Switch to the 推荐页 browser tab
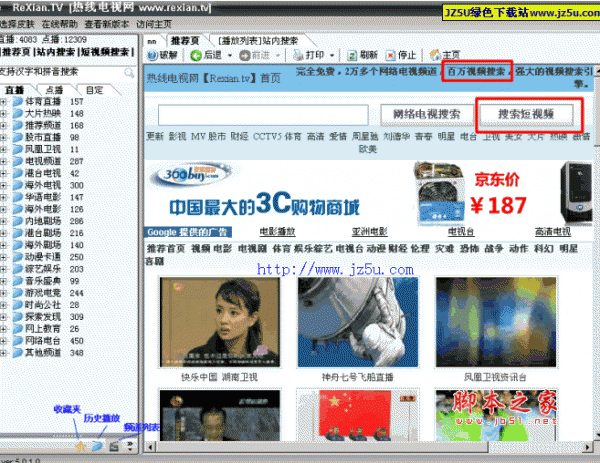The width and height of the screenshot is (600, 463). coord(185,41)
